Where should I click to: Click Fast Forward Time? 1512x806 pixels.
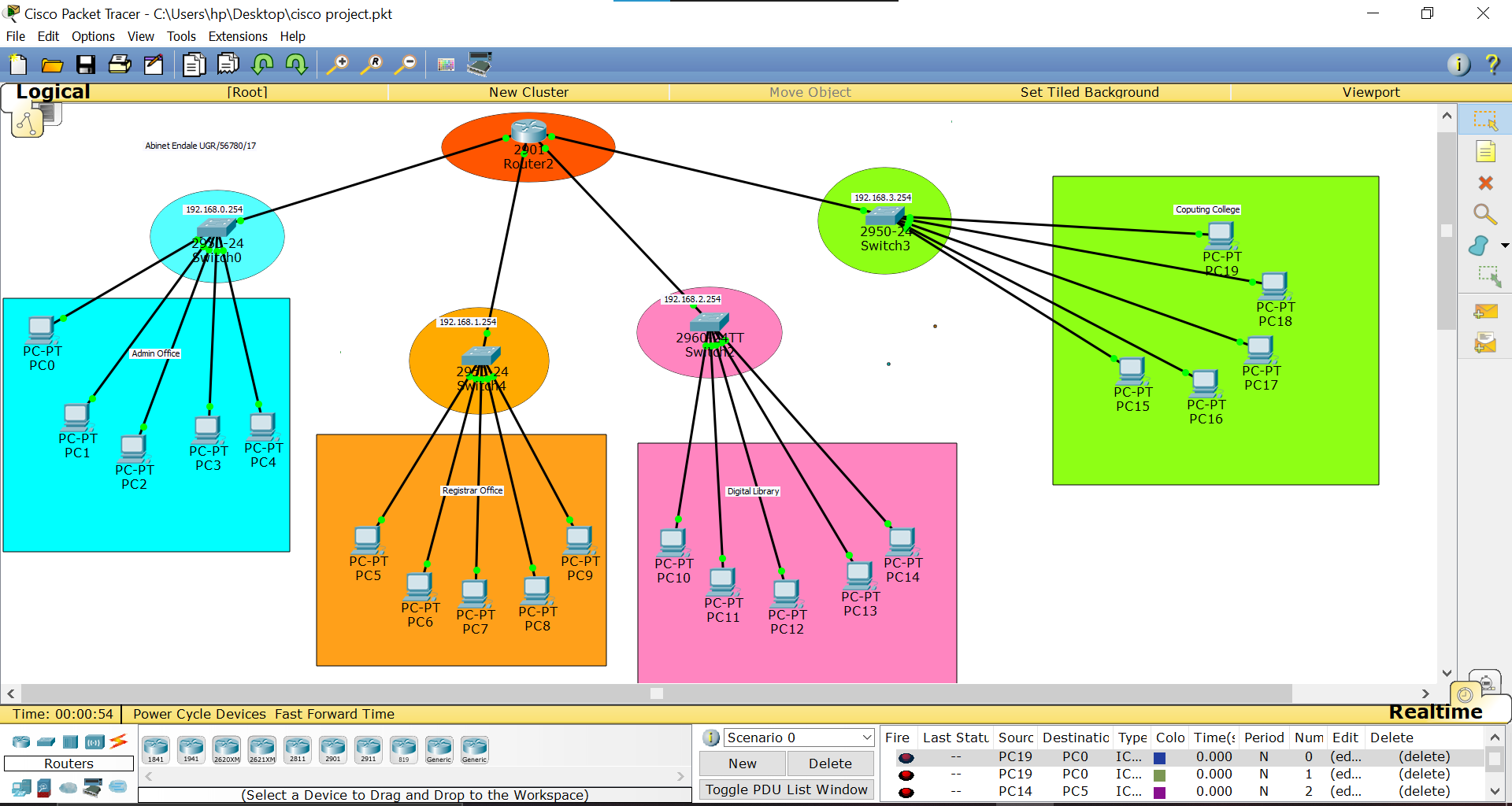(x=335, y=714)
